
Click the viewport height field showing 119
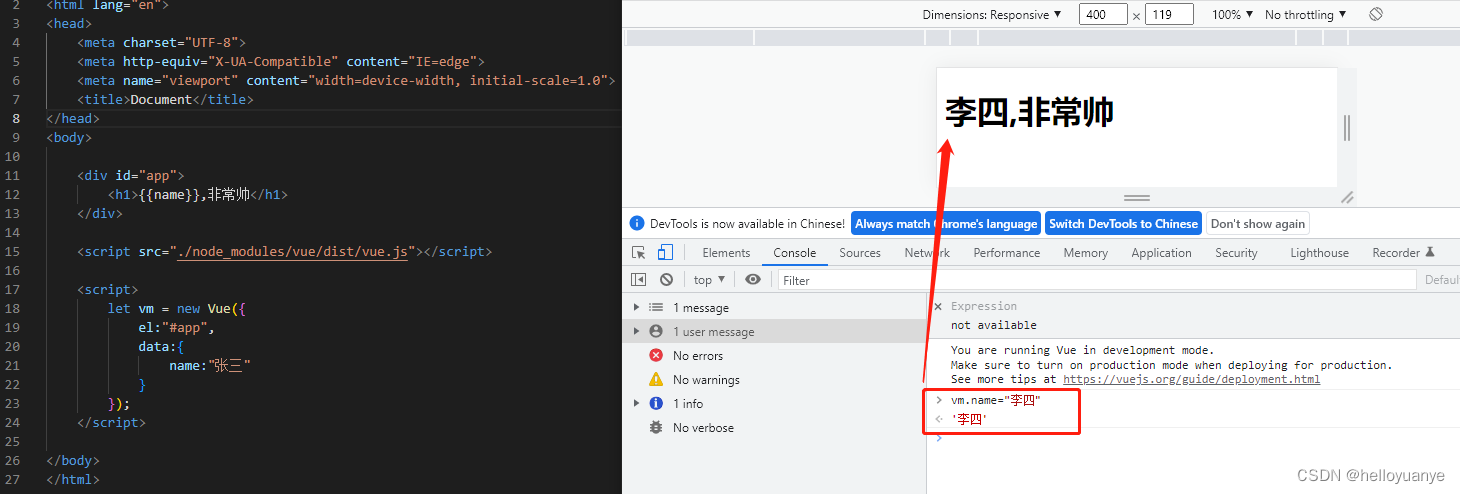point(1169,14)
